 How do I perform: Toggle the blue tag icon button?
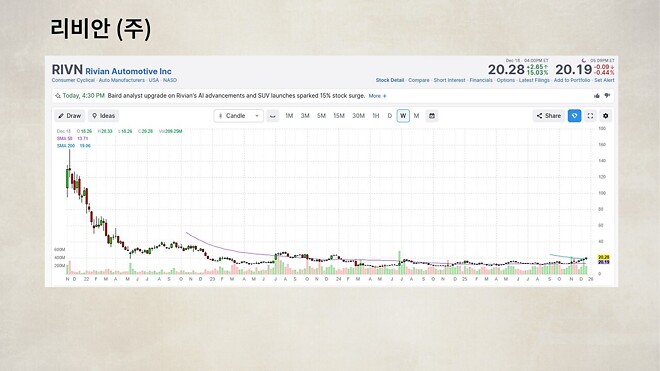click(x=575, y=116)
